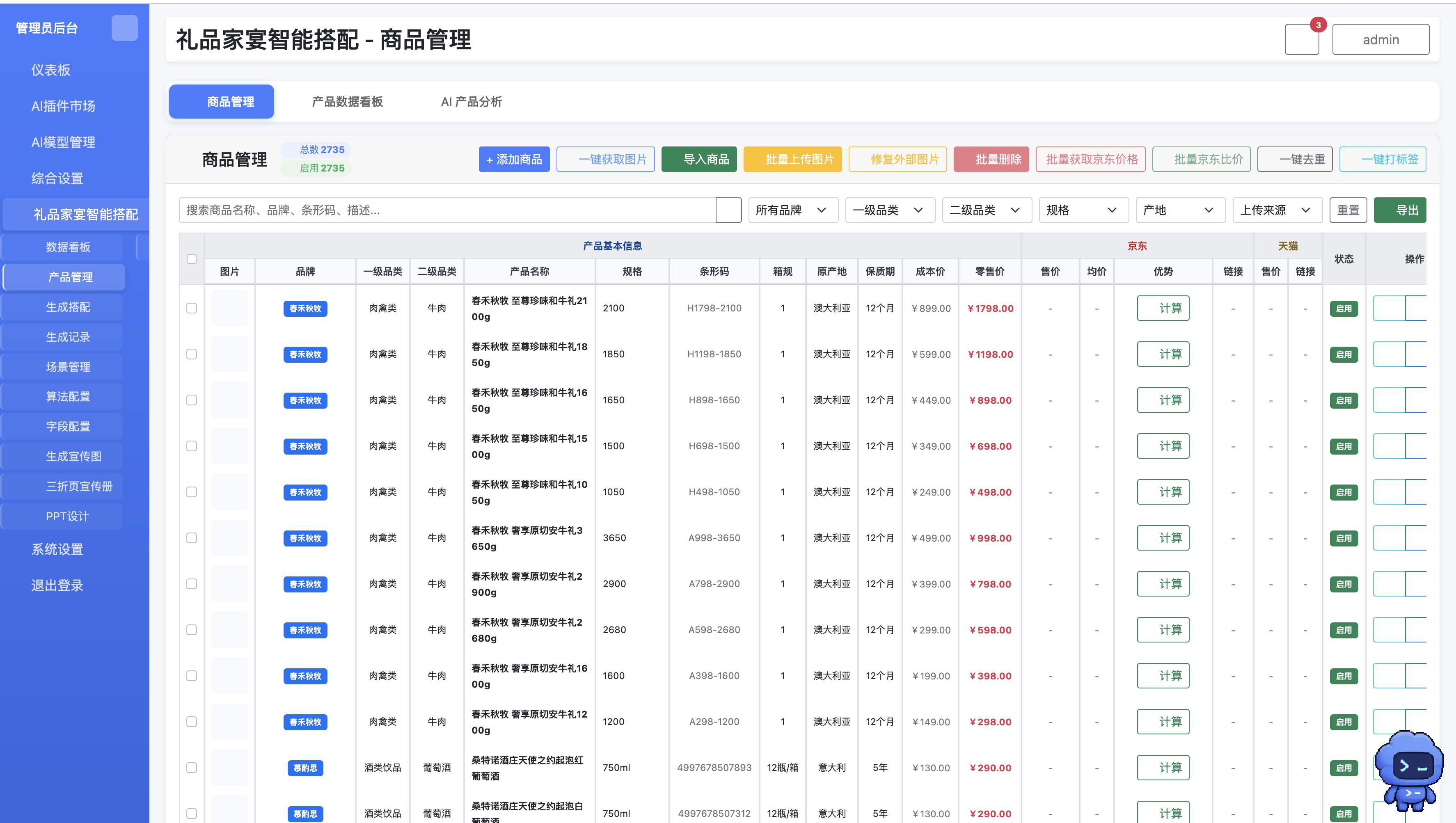
Task: Check the row with barcode A298-1200
Action: point(192,722)
